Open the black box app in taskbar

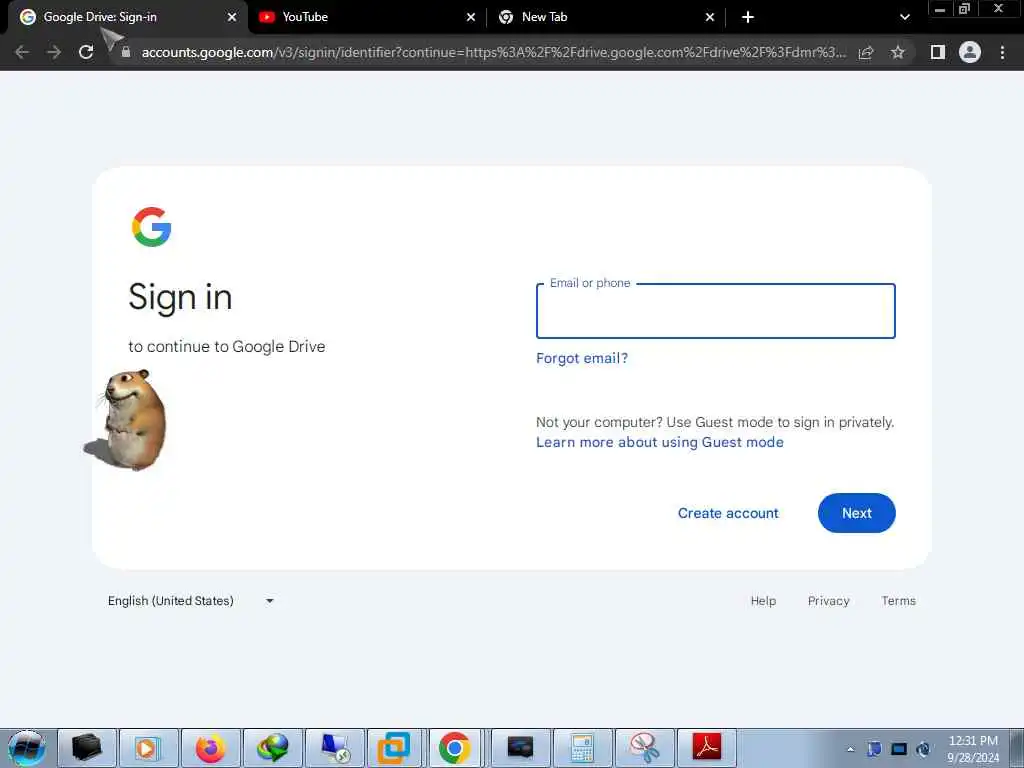[87, 748]
